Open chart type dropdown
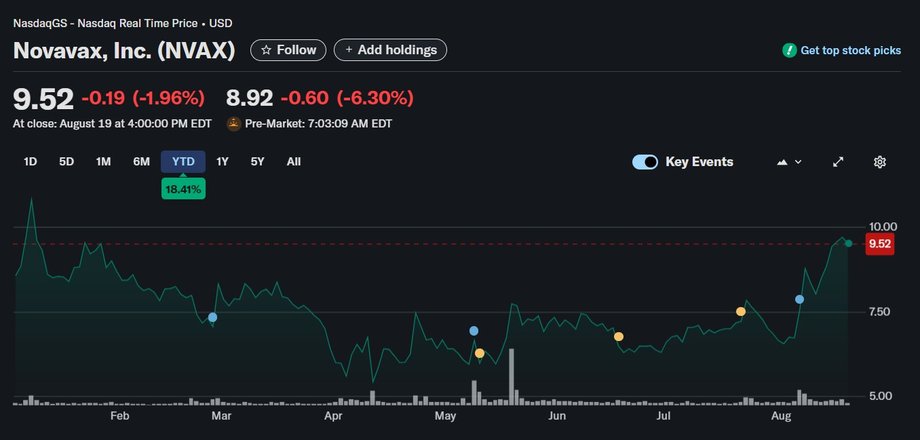 (789, 163)
